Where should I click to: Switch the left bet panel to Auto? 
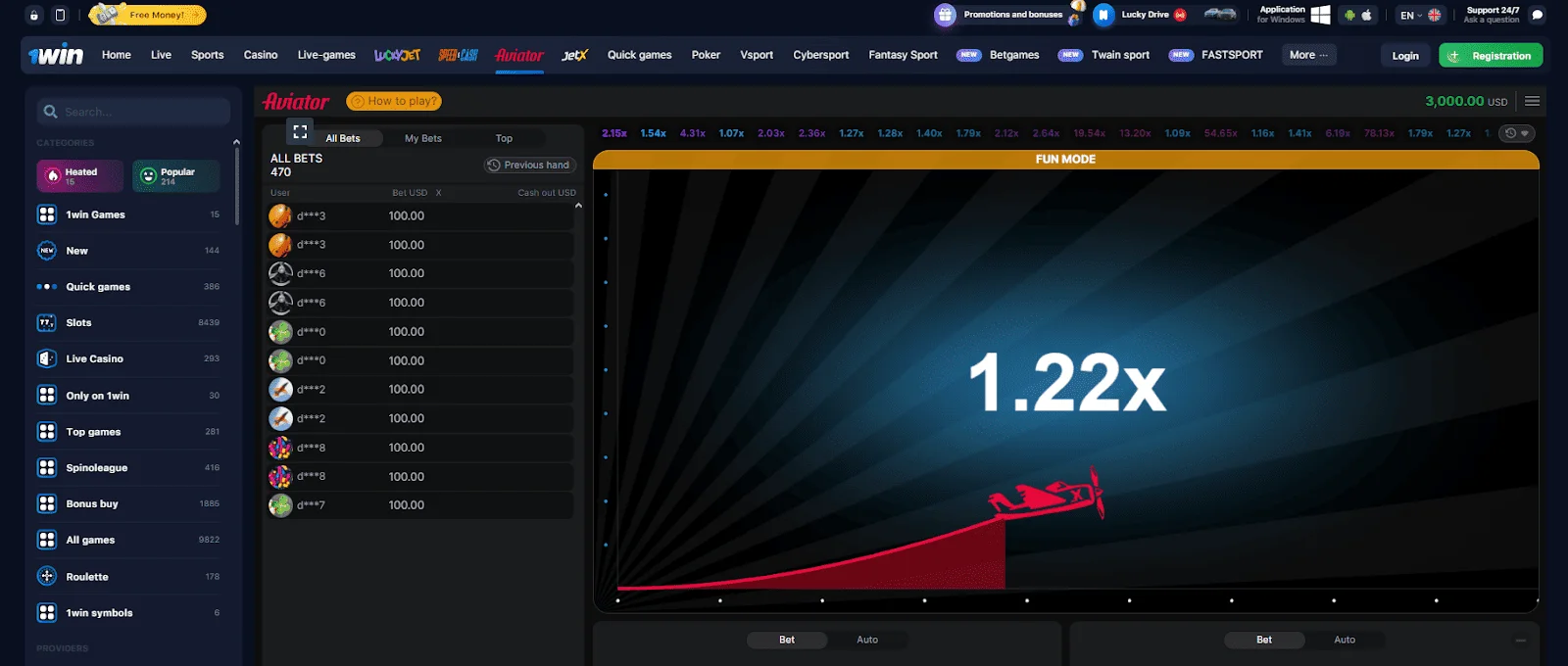pos(866,640)
